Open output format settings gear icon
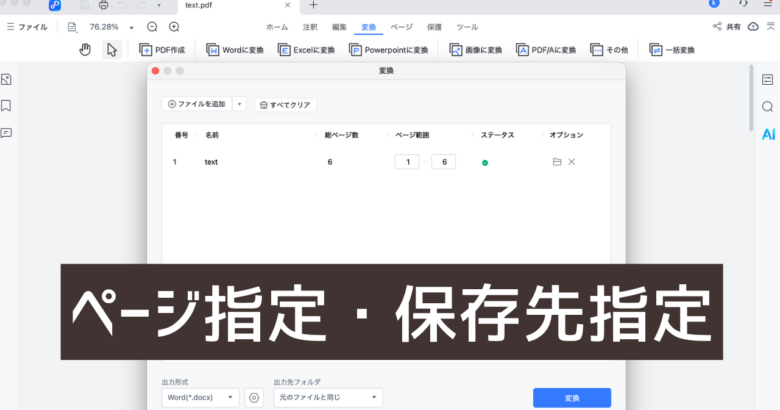Image resolution: width=780 pixels, height=410 pixels. (254, 398)
